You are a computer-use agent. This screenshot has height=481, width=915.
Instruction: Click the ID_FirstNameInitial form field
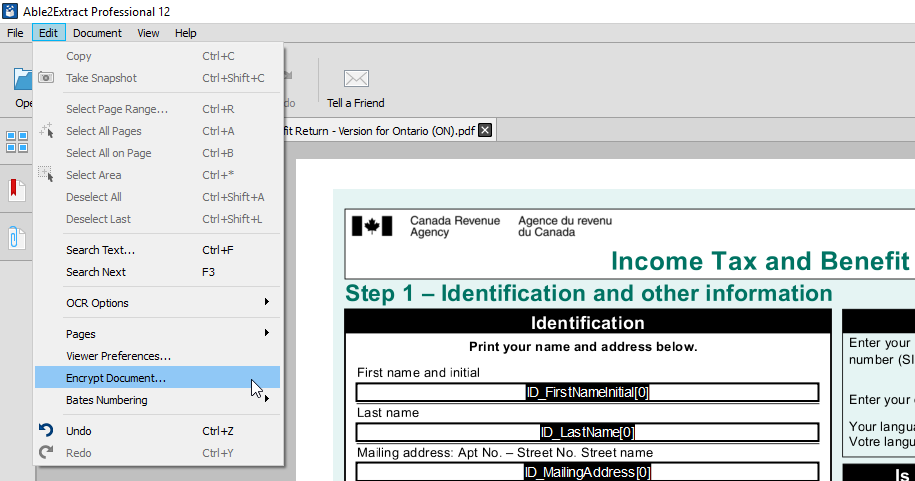tap(587, 392)
